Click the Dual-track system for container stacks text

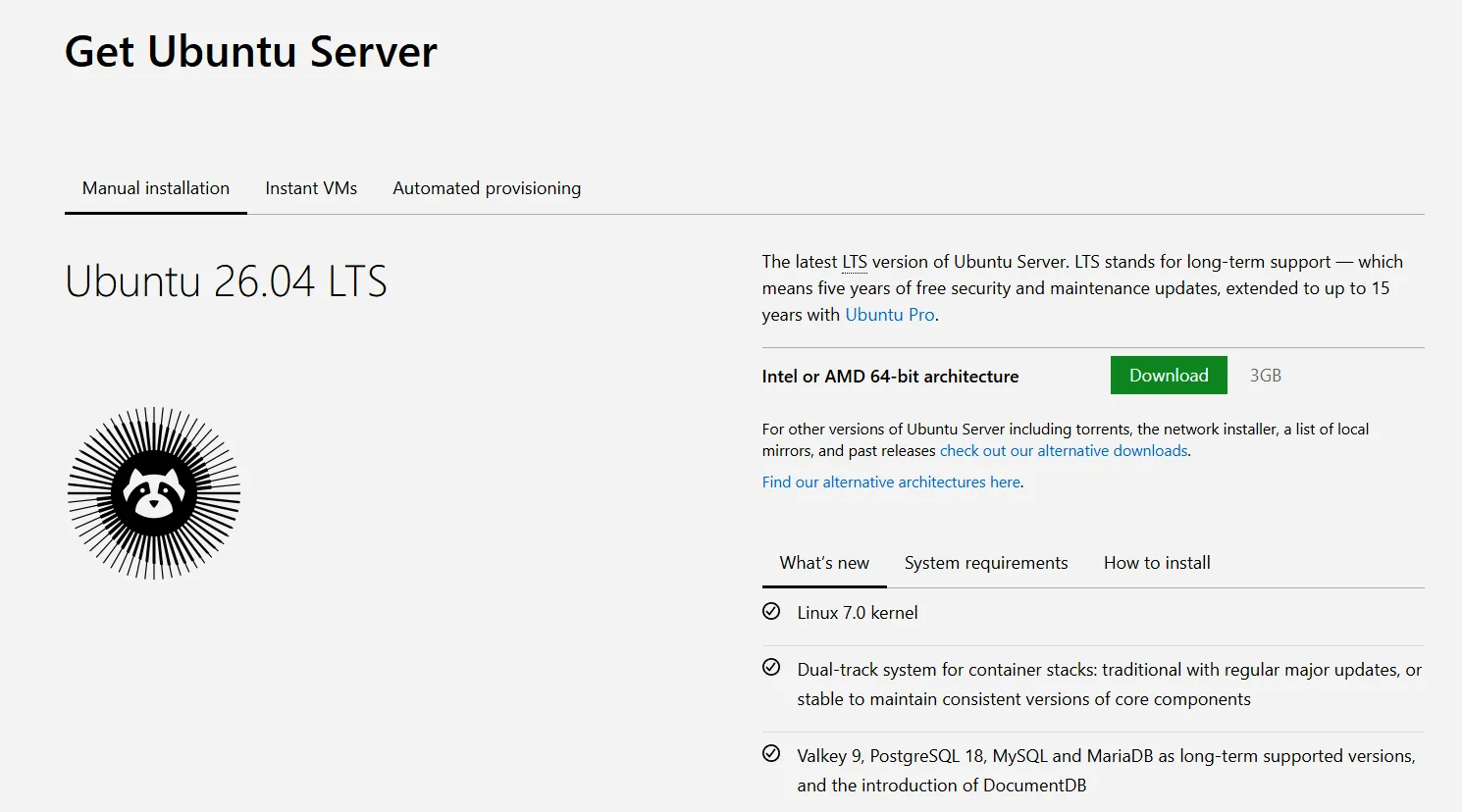tap(1109, 685)
